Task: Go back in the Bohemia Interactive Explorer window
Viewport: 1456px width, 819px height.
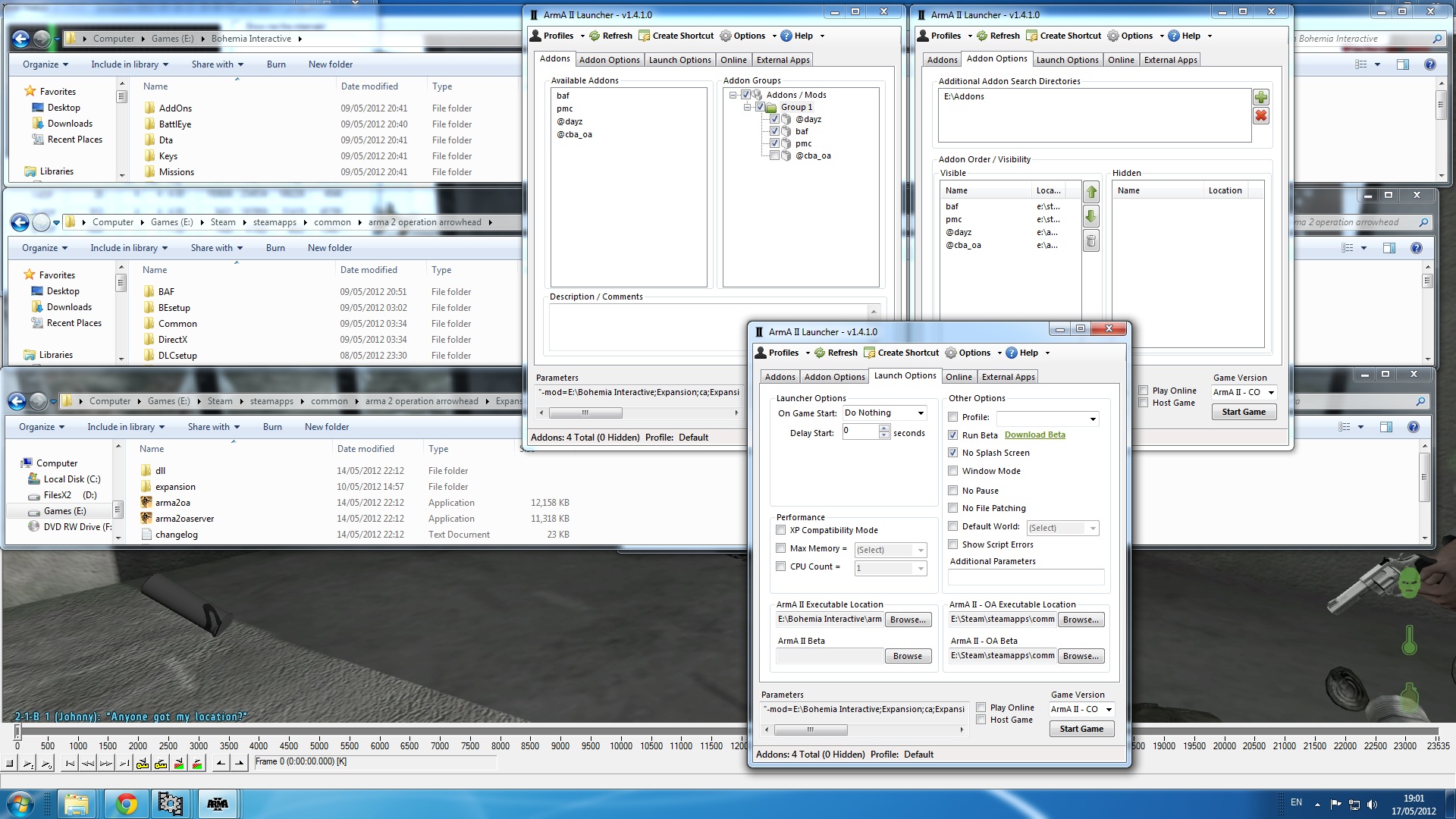Action: (x=20, y=39)
